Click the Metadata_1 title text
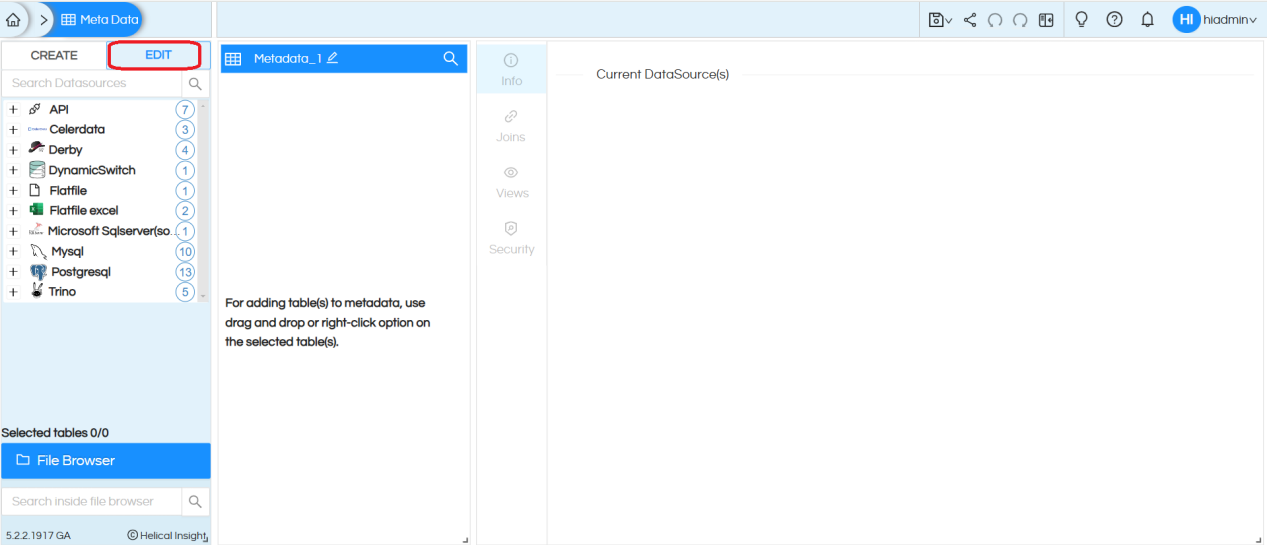 click(287, 58)
